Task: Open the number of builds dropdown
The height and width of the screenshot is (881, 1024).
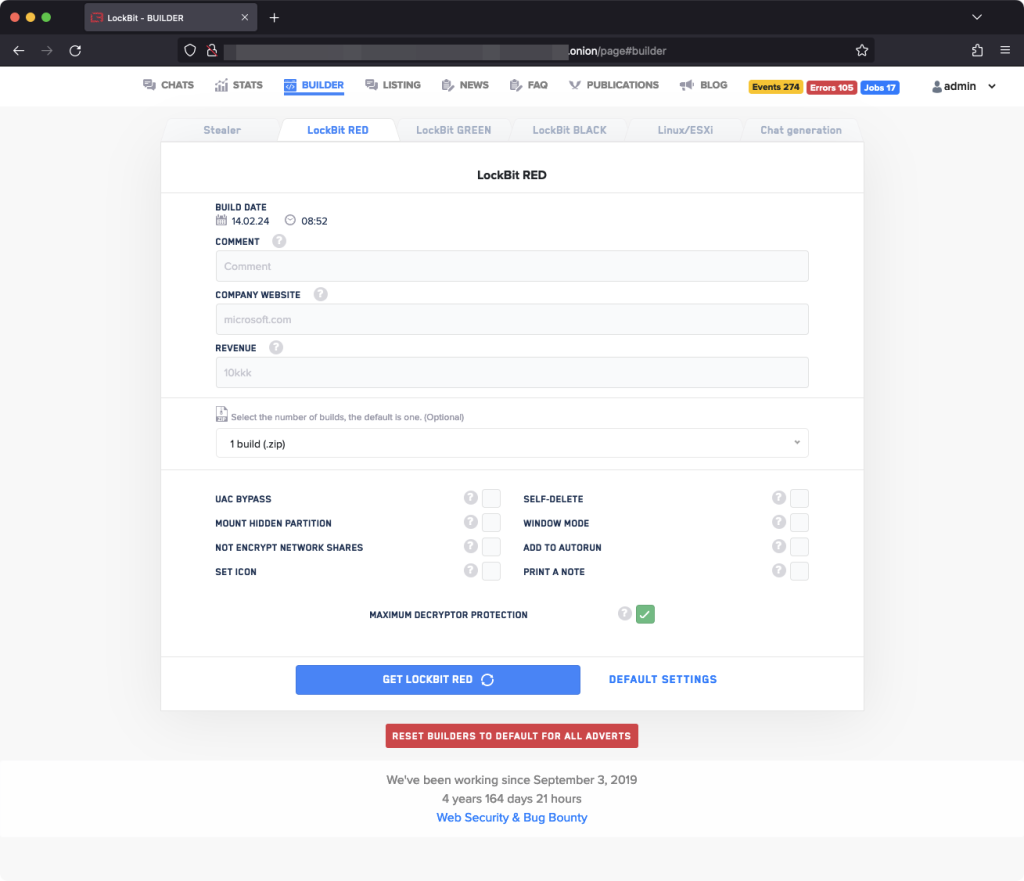Action: click(511, 443)
